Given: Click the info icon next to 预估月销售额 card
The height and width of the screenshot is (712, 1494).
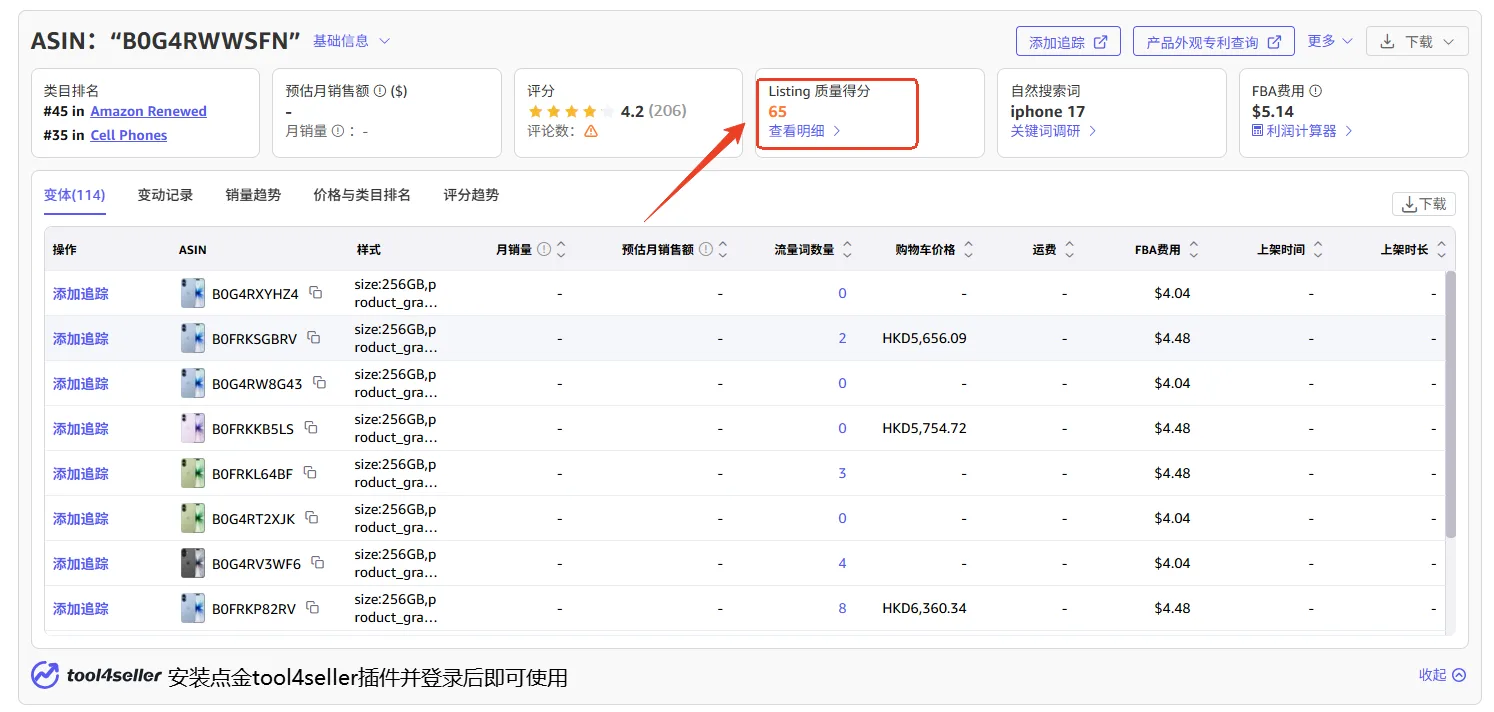Looking at the screenshot, I should tap(380, 91).
